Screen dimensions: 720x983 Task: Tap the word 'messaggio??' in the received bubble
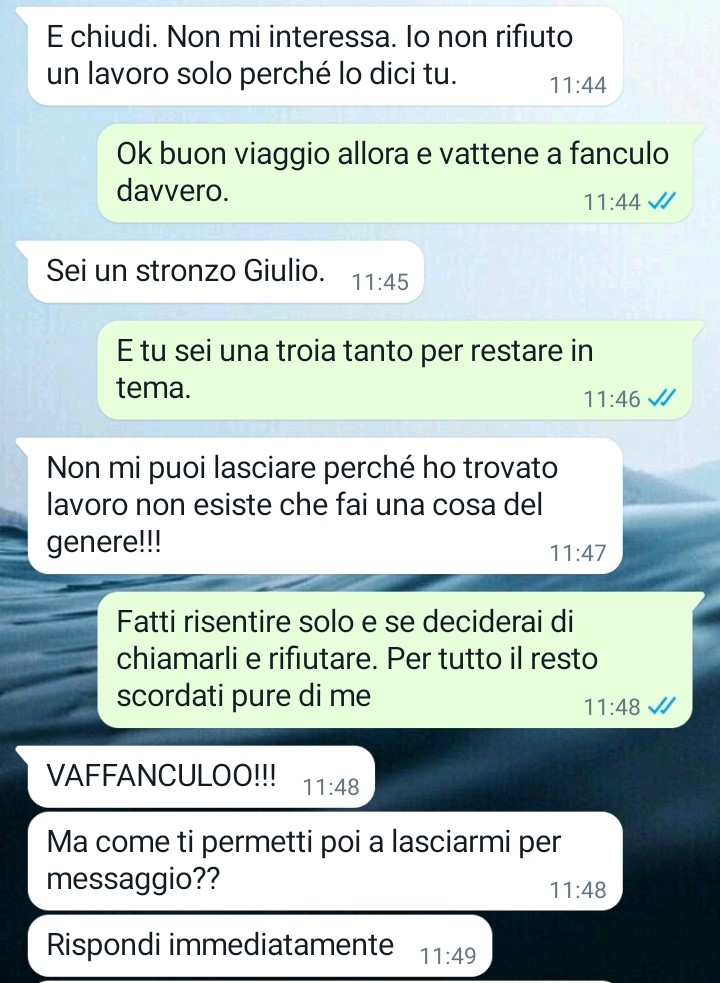134,879
